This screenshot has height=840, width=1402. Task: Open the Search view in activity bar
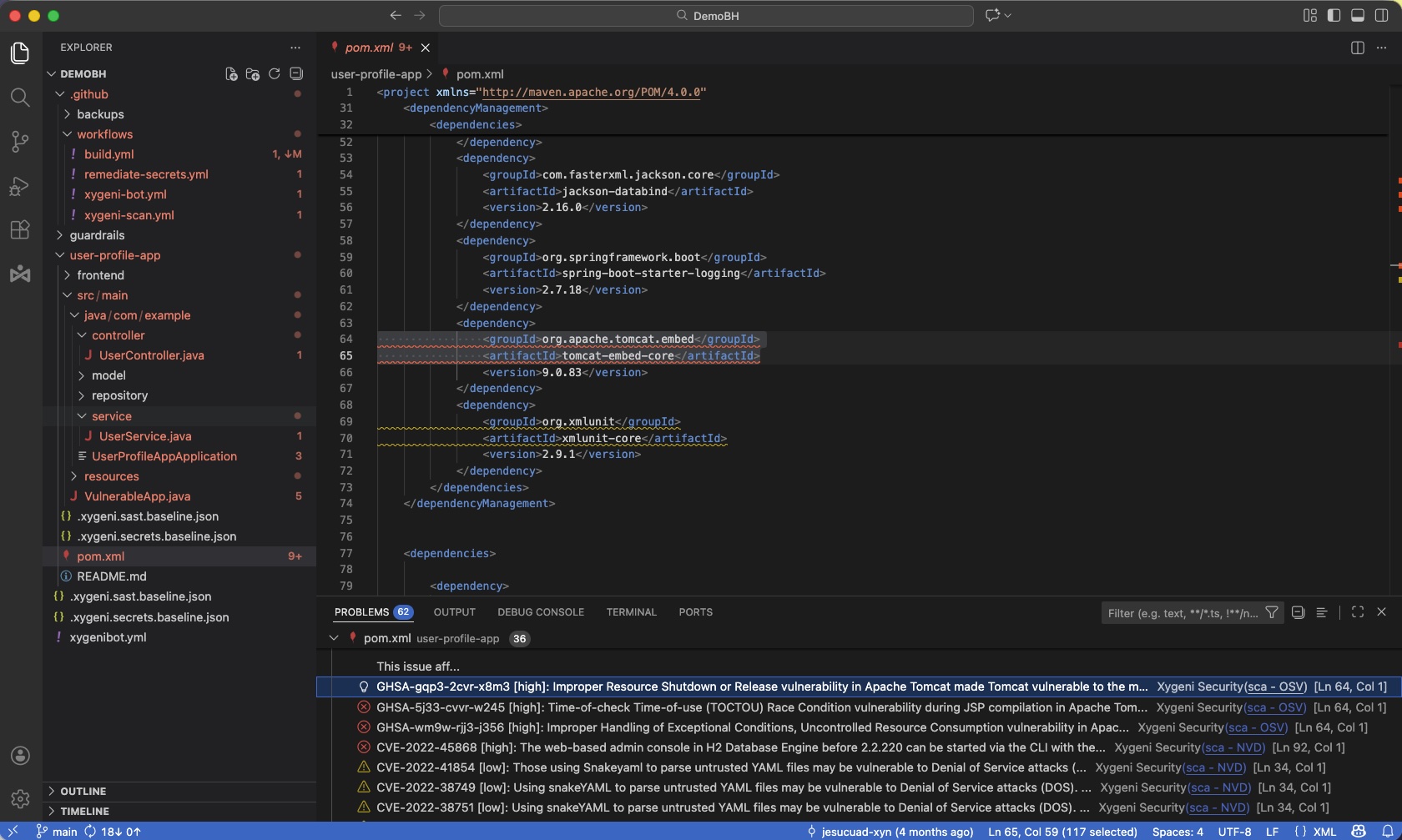tap(20, 98)
